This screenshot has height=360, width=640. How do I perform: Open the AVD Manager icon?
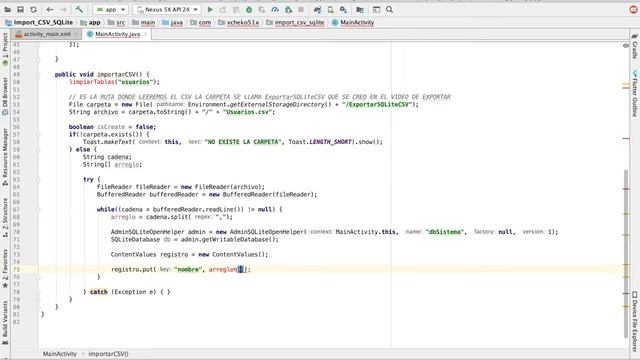[331, 9]
